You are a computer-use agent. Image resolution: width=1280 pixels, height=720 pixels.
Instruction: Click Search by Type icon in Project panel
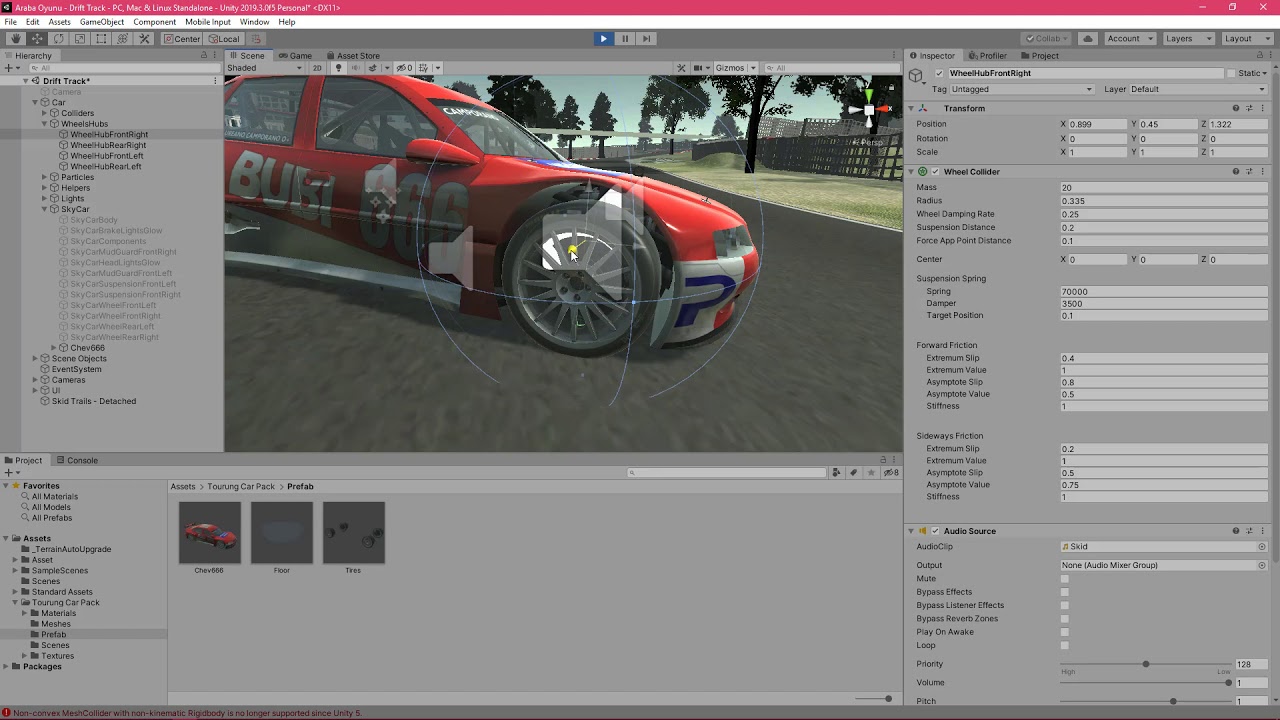[x=836, y=473]
